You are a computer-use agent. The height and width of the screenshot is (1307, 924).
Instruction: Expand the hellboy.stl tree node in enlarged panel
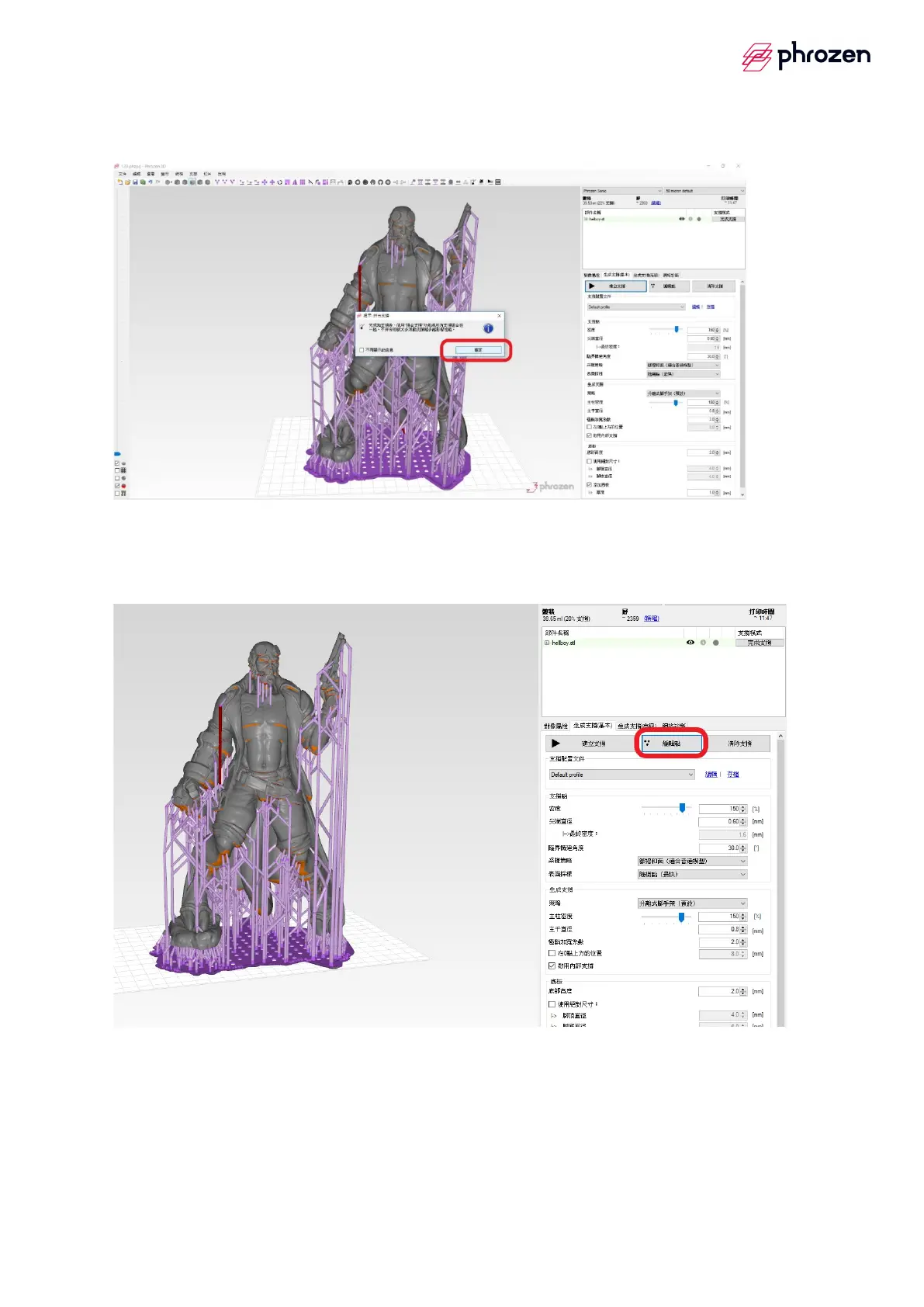[547, 643]
